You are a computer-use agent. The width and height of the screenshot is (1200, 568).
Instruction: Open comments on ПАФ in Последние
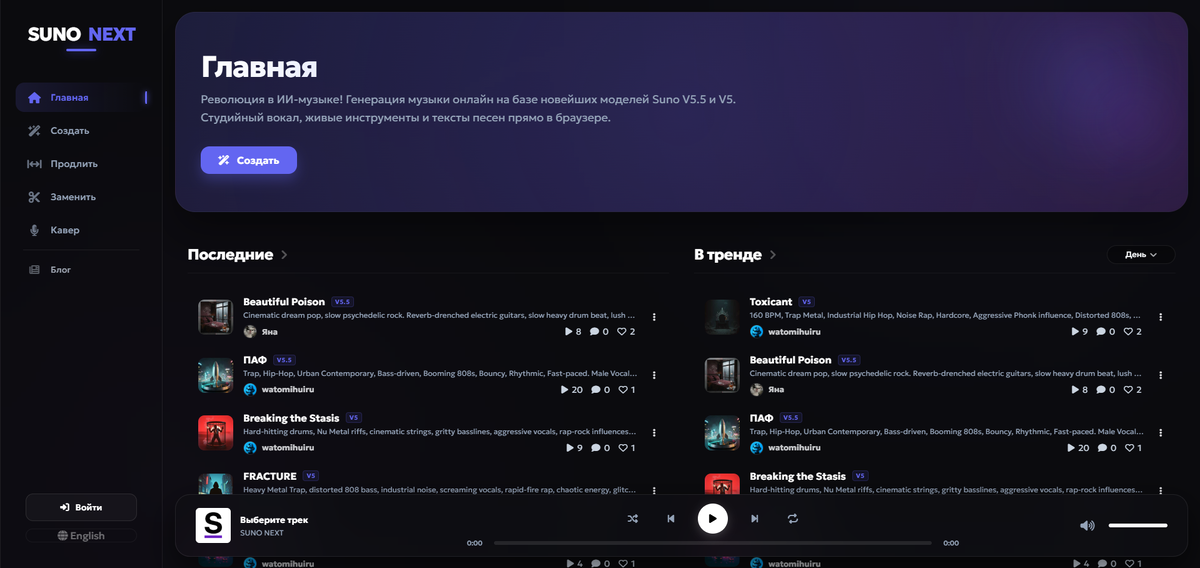coord(594,390)
